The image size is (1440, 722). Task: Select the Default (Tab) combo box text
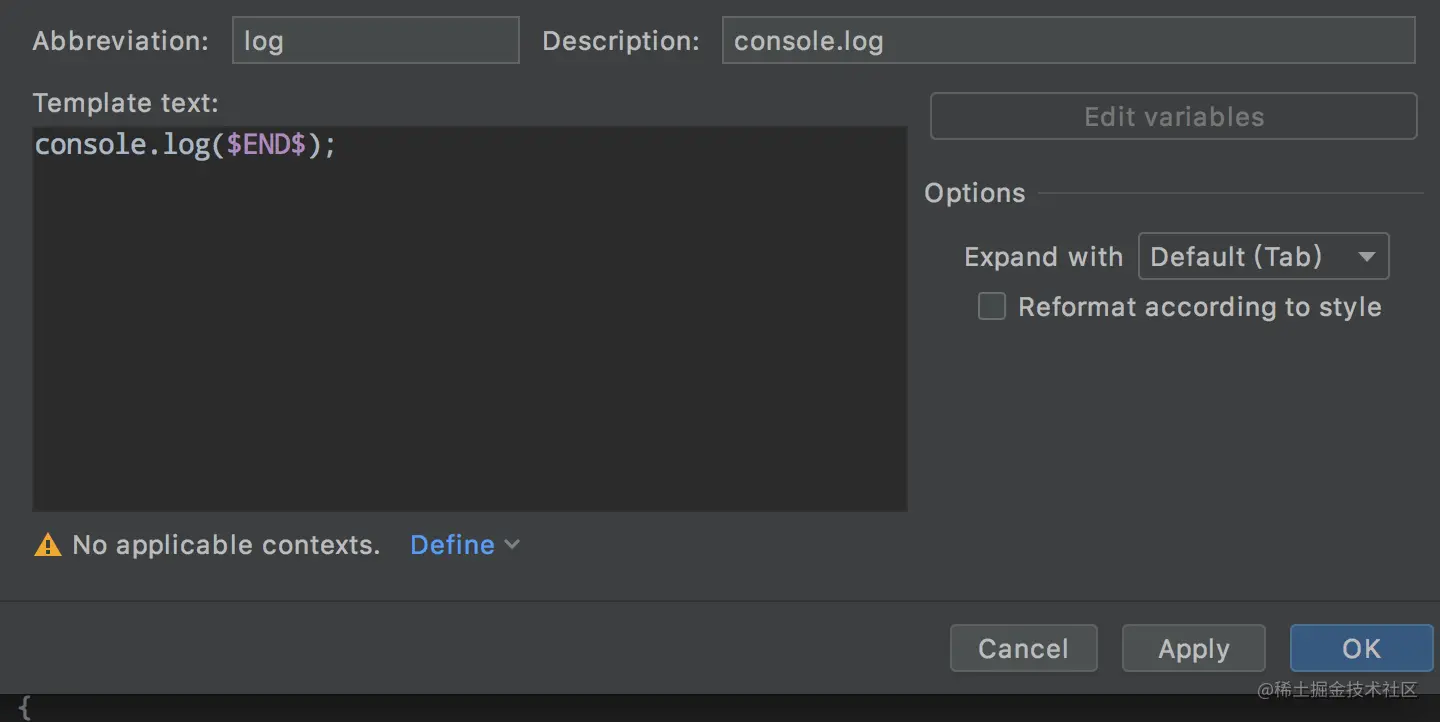[1236, 257]
